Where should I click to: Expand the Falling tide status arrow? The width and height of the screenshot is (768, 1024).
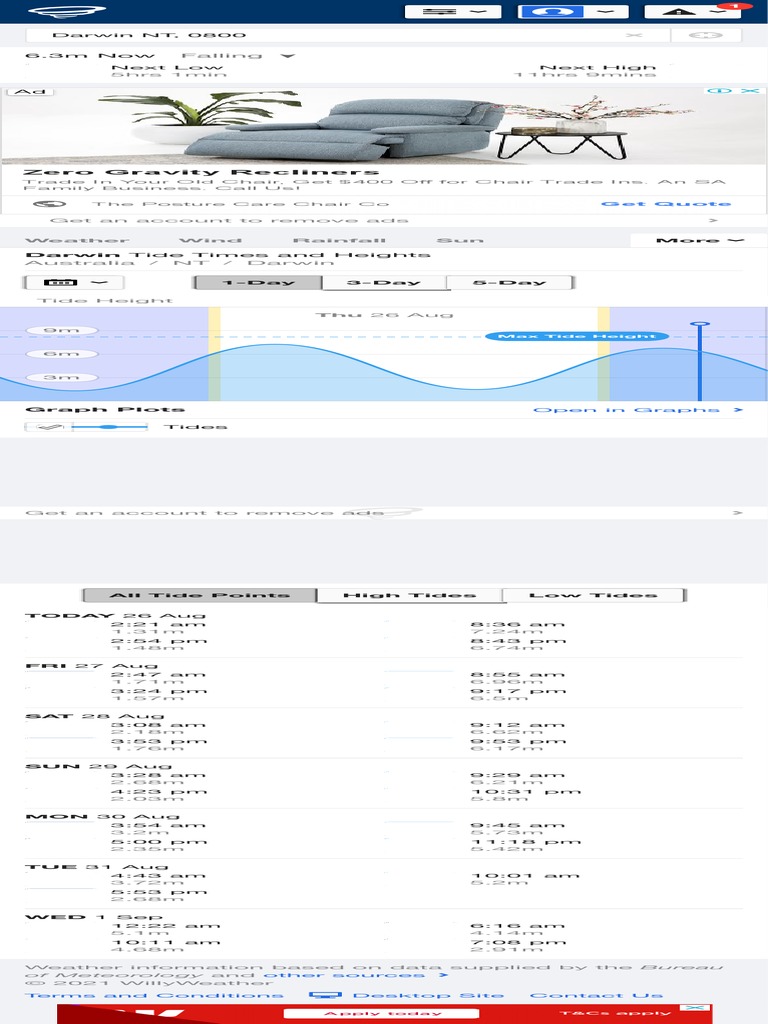(x=287, y=56)
